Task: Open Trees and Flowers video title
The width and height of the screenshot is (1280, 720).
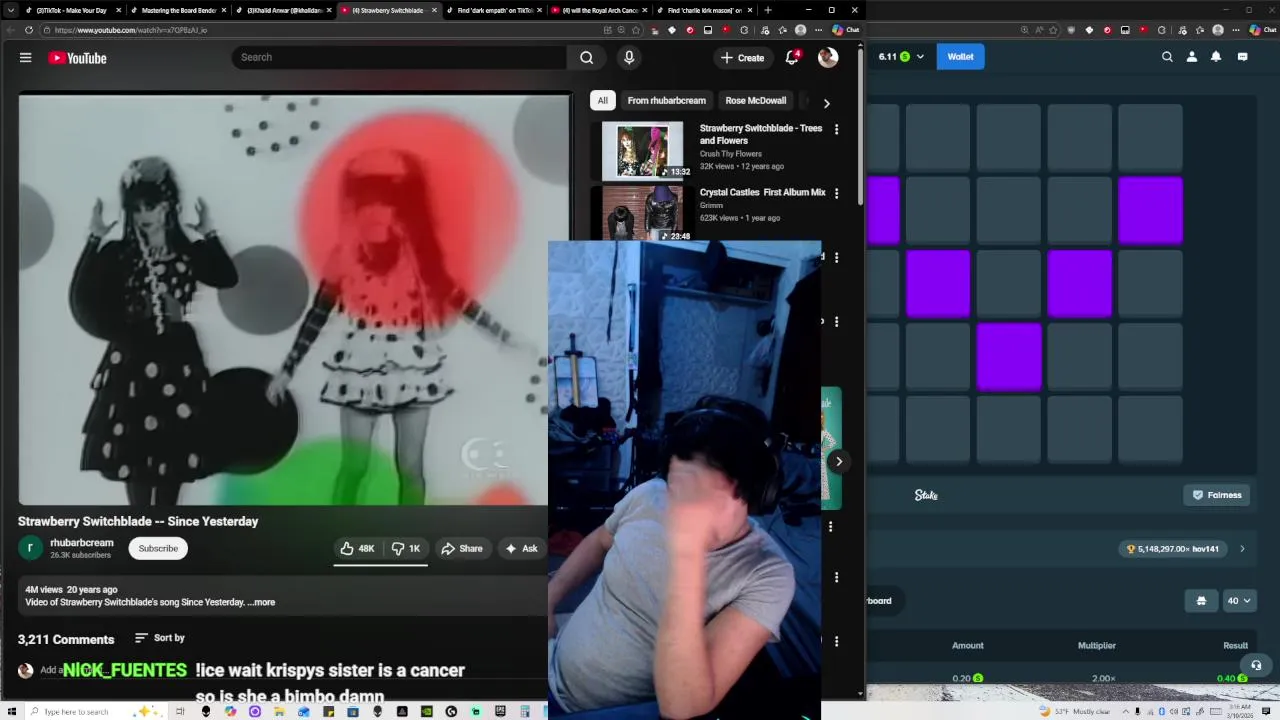Action: [761, 134]
